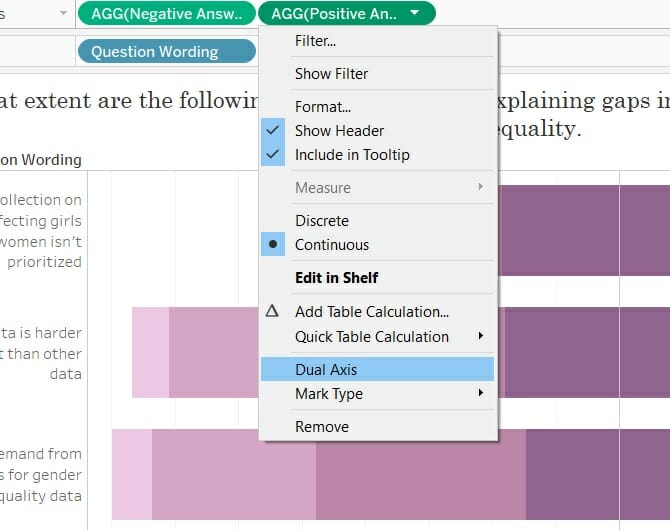Click the Dual Axis menu option
The image size is (670, 530).
326,370
